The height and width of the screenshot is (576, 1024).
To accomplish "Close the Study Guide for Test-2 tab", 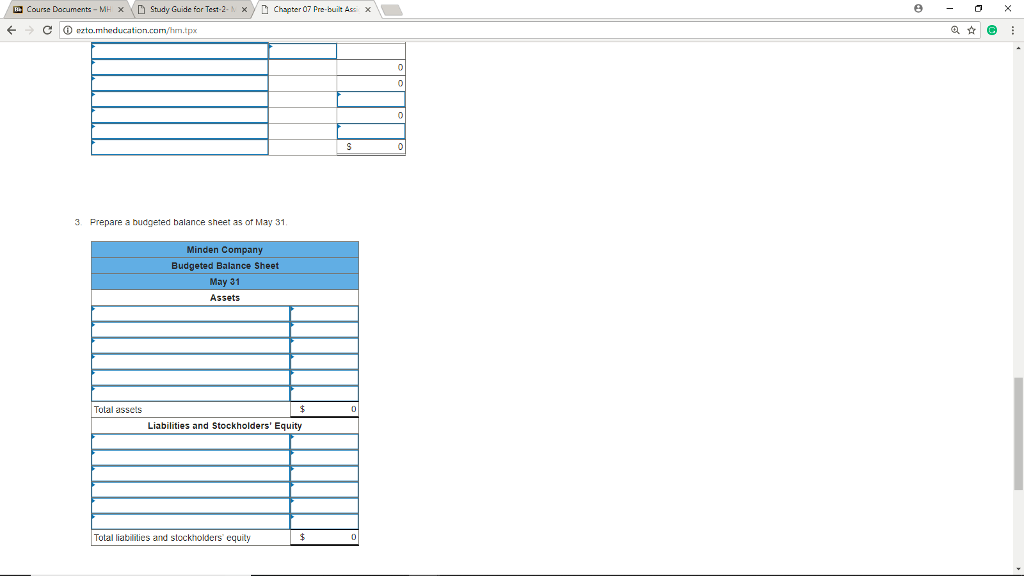I will 244,10.
